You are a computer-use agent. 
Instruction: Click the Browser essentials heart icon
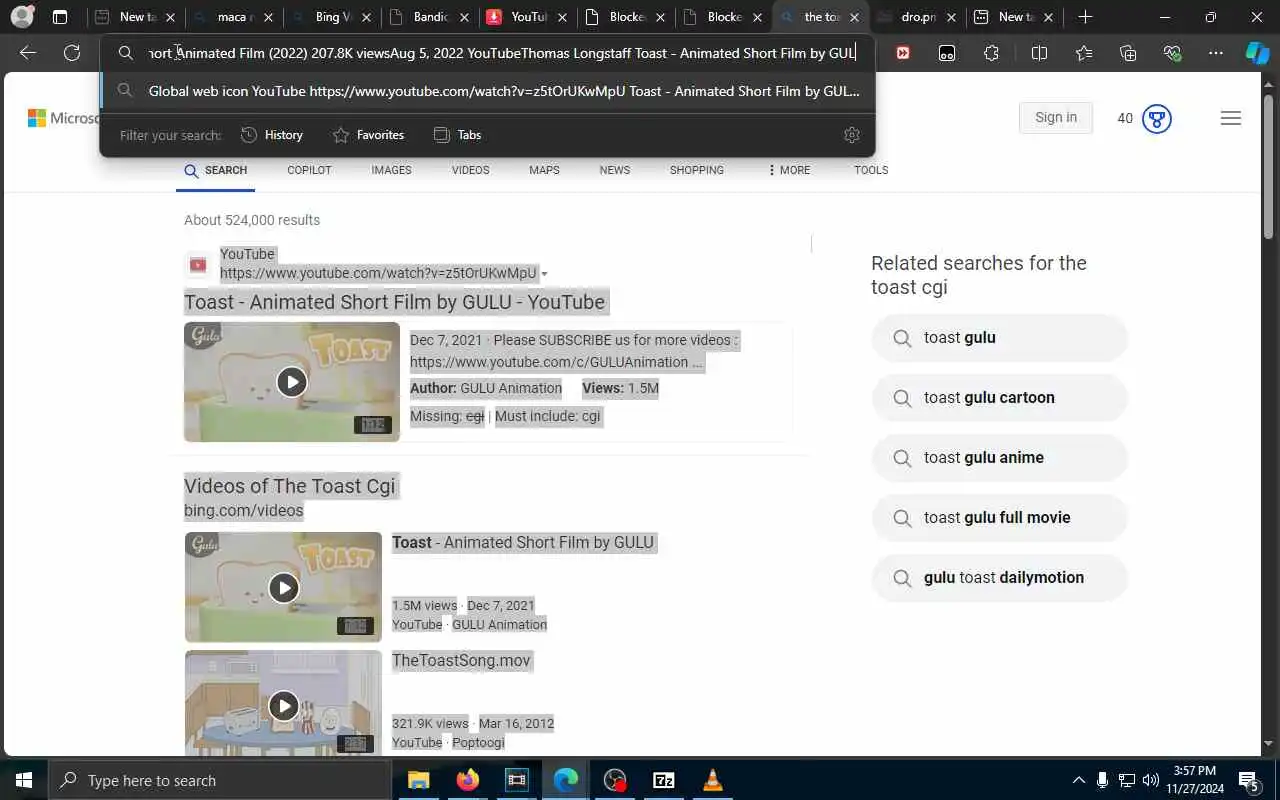[x=1172, y=53]
